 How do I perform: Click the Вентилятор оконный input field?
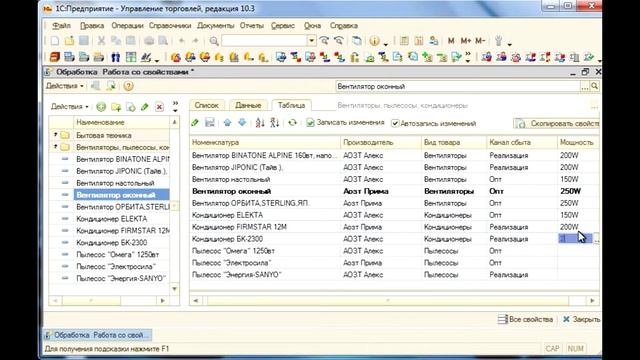(x=458, y=87)
